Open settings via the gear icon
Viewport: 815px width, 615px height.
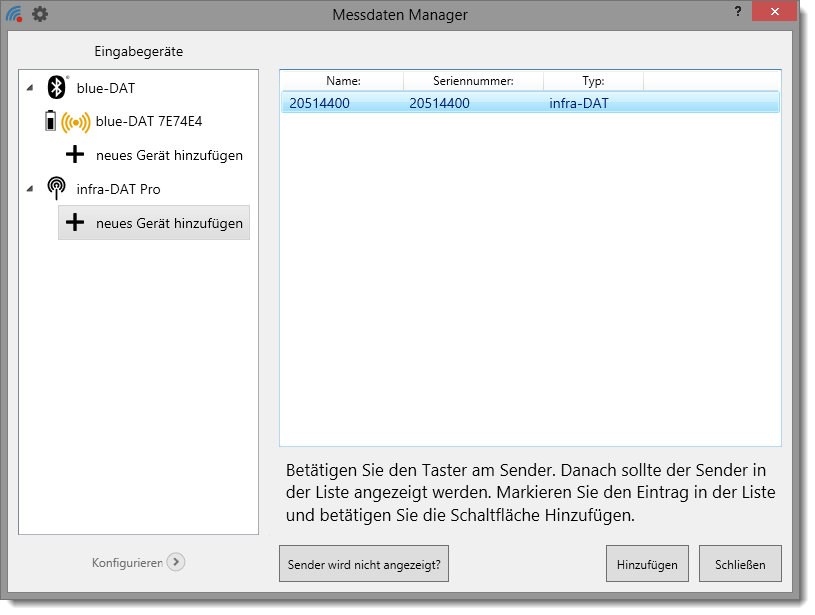(x=40, y=15)
